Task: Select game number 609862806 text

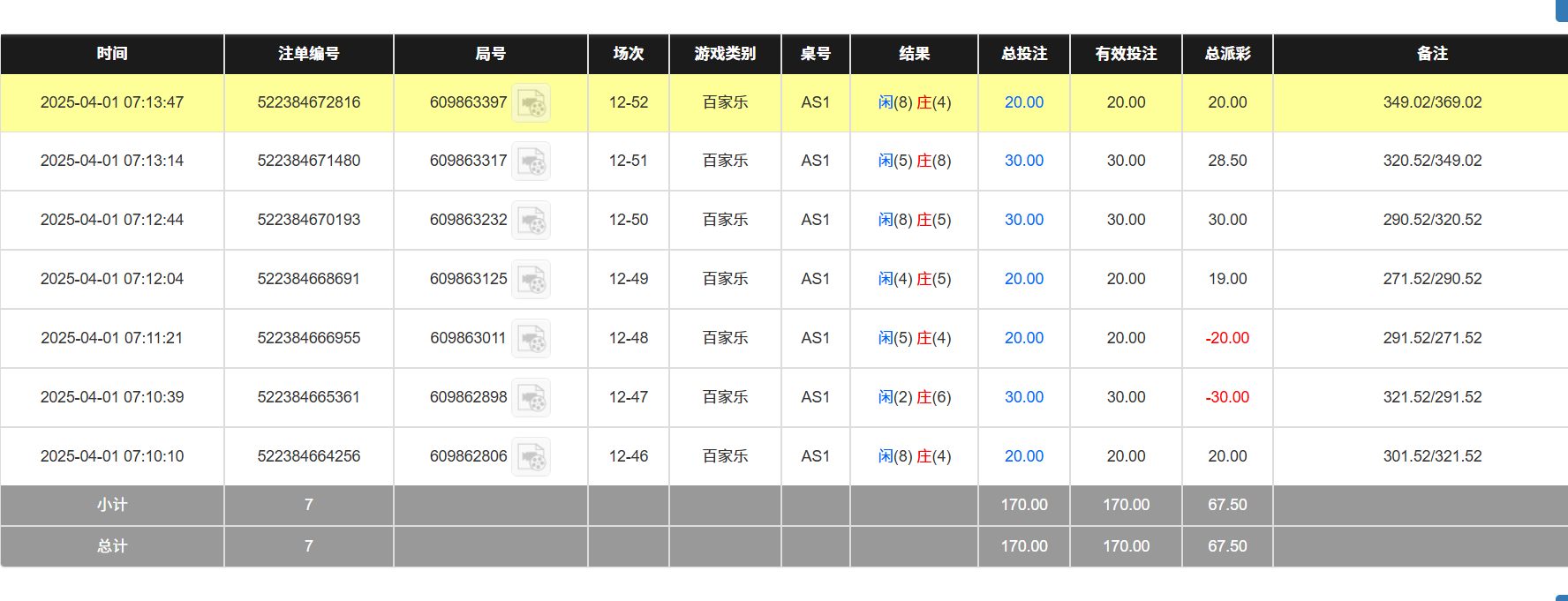Action: click(x=468, y=456)
